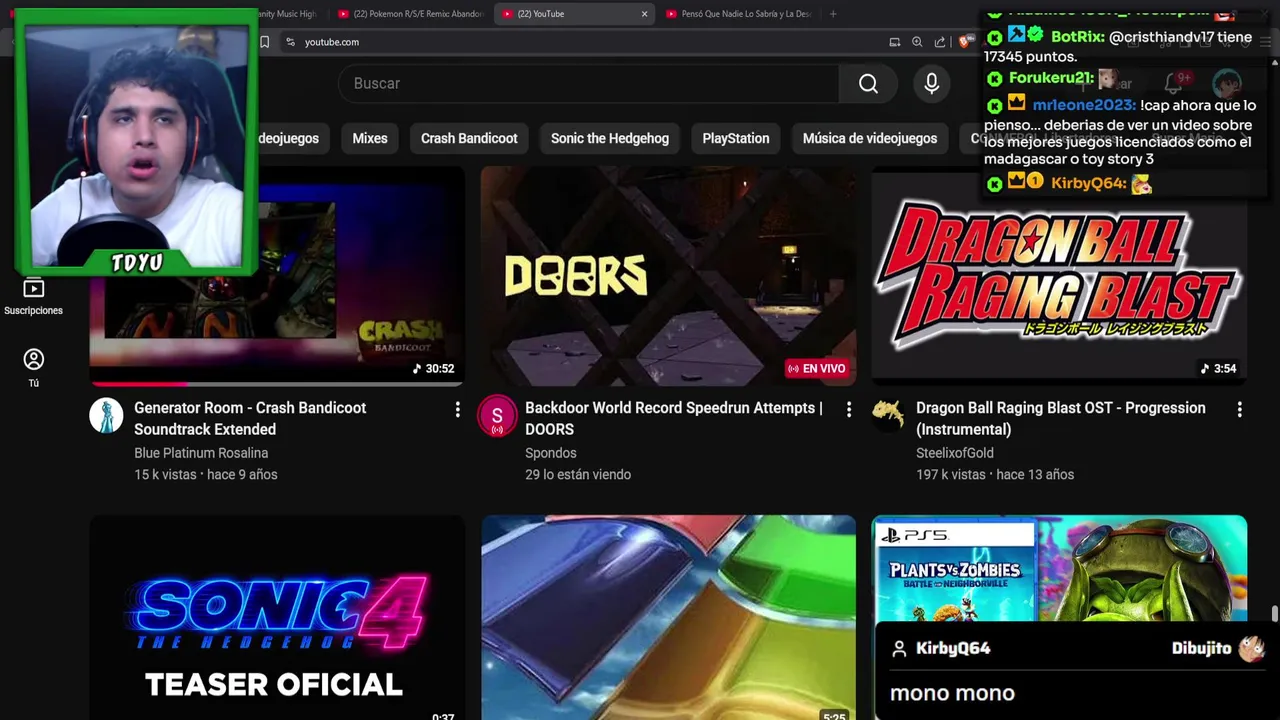
Task: Start voice search with microphone icon
Action: [x=931, y=84]
